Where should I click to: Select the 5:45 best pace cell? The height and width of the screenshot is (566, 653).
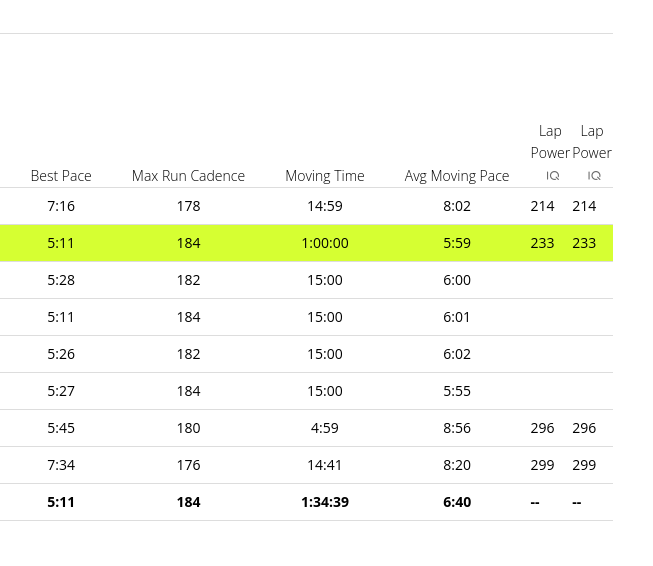pyautogui.click(x=61, y=429)
